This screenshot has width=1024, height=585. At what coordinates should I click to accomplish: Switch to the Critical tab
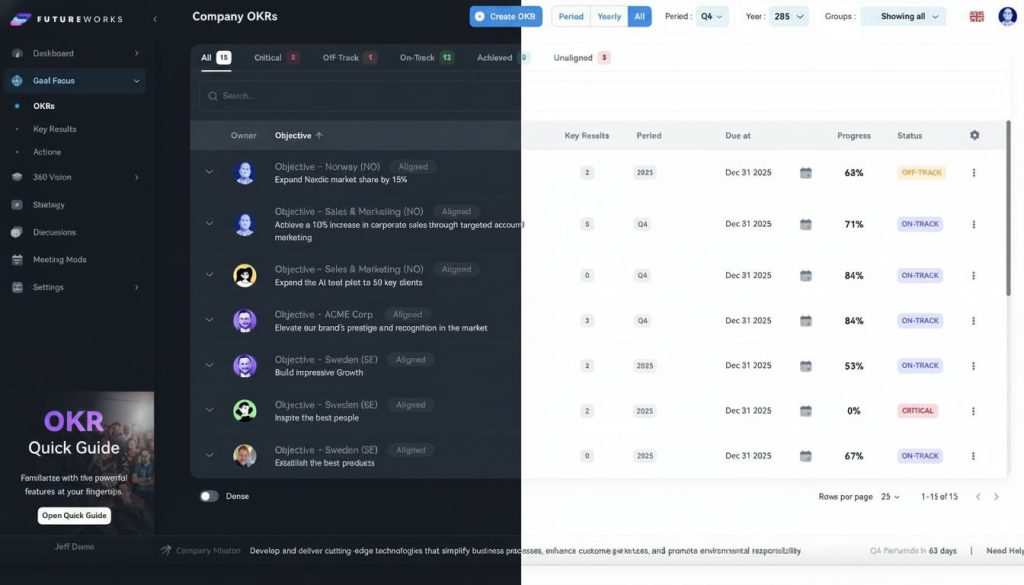(x=275, y=58)
